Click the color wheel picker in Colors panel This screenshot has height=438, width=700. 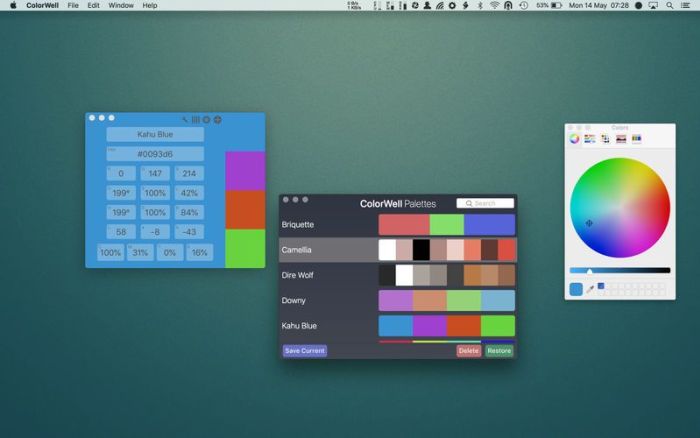pyautogui.click(x=620, y=208)
